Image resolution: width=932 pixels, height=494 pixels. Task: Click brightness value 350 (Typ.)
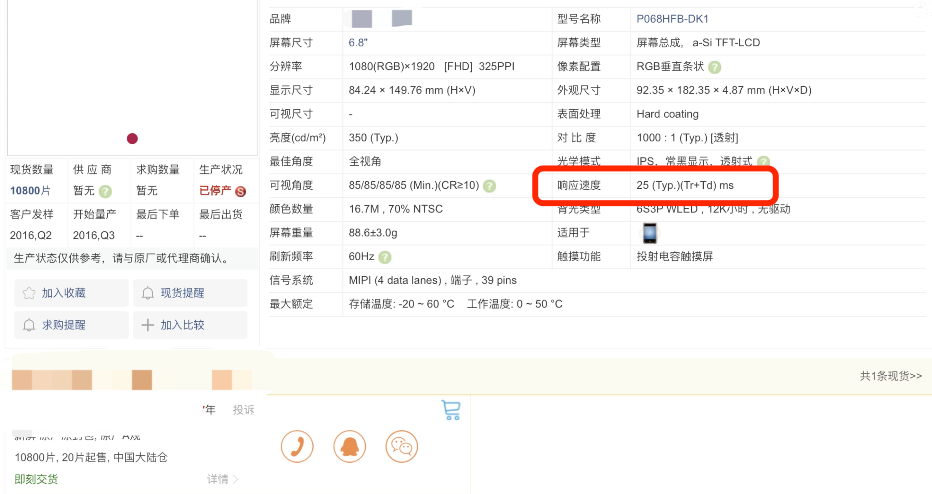373,138
